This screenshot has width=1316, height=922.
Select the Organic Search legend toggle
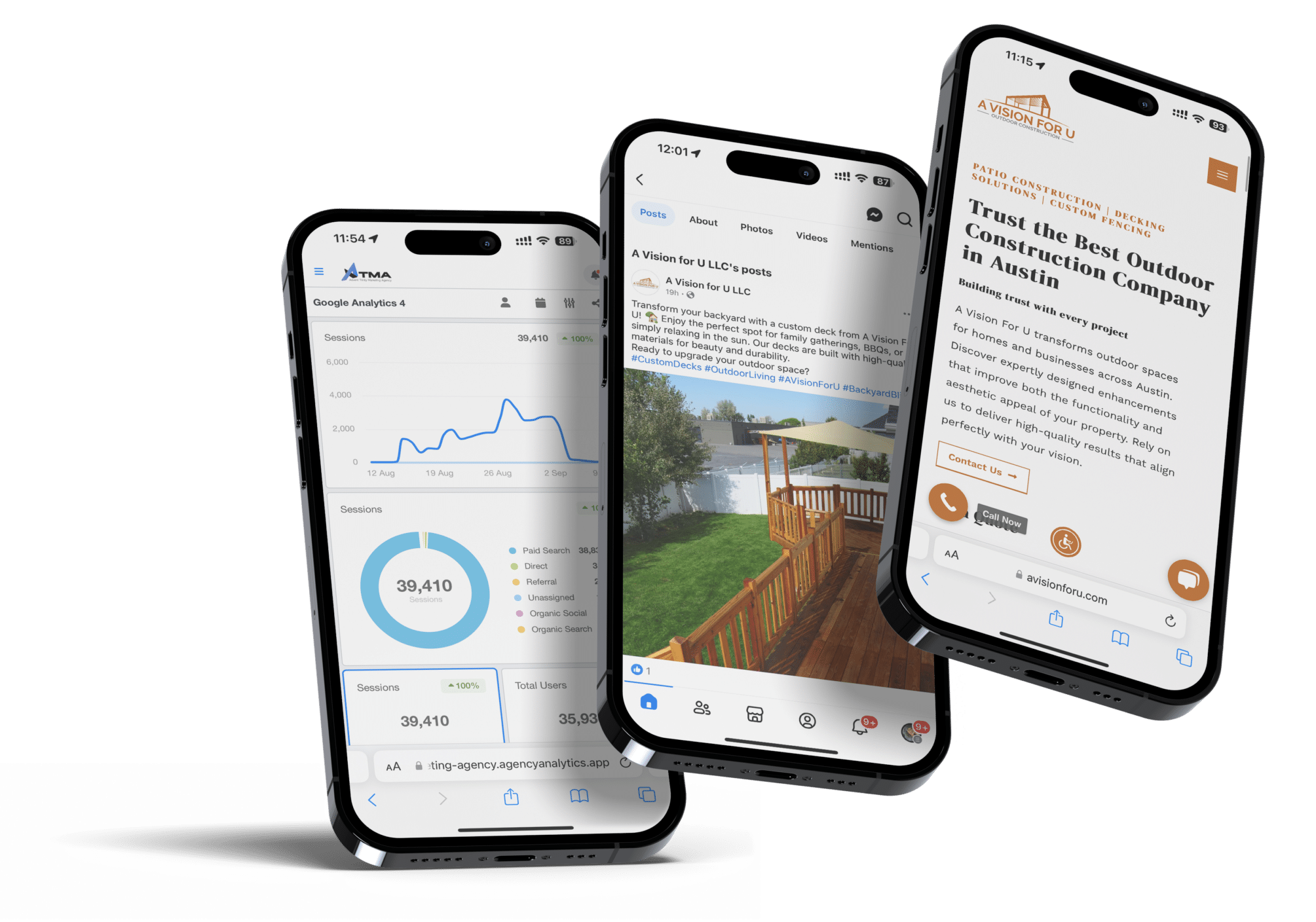[542, 627]
